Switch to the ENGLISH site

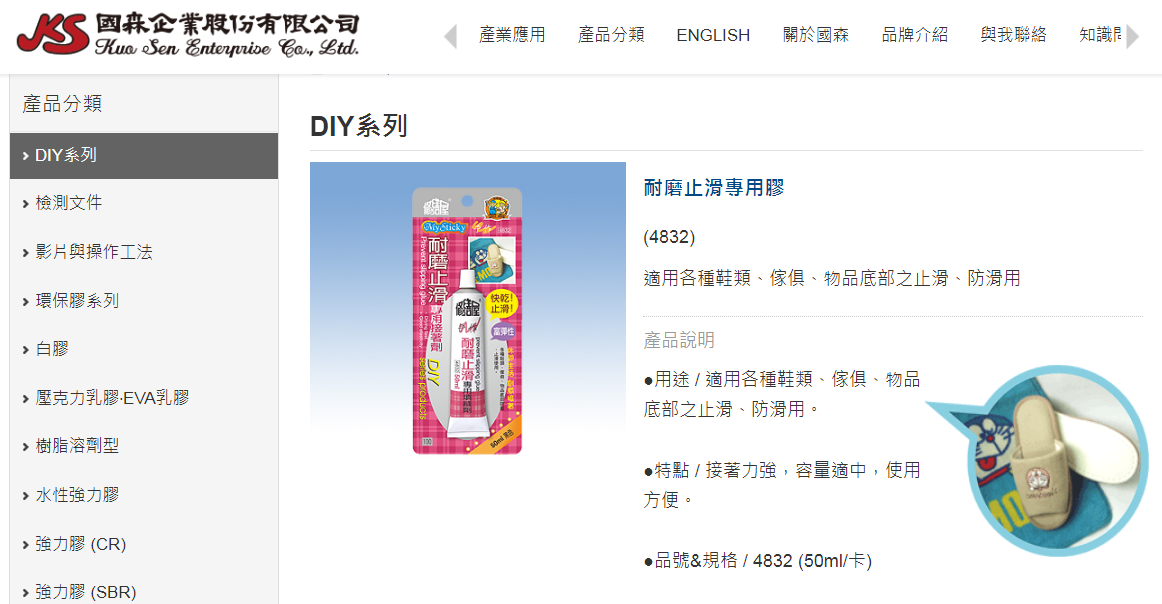713,35
